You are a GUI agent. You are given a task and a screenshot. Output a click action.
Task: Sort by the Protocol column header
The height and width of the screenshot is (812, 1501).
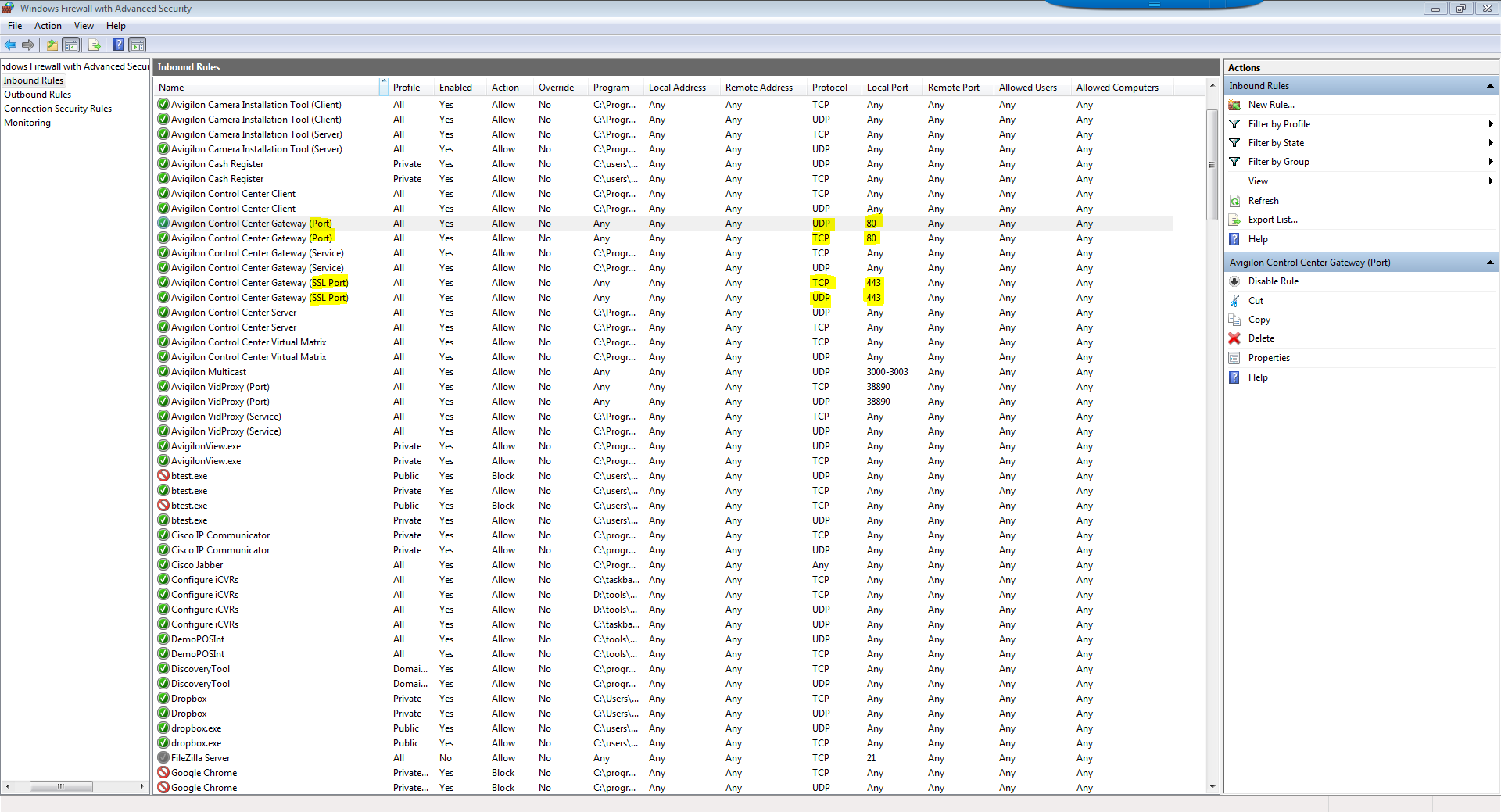click(829, 88)
